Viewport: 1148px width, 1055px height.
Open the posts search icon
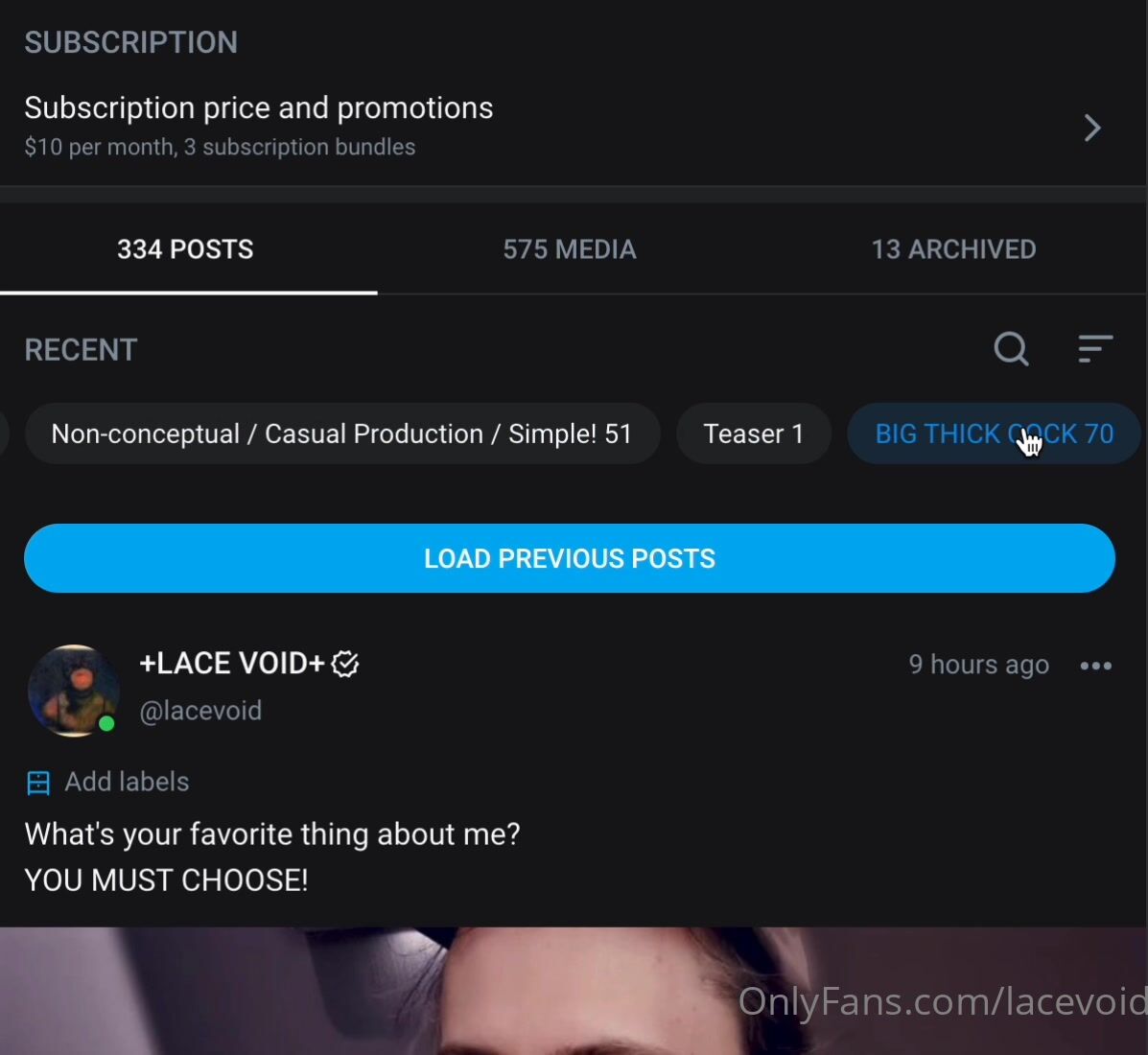(x=1011, y=348)
